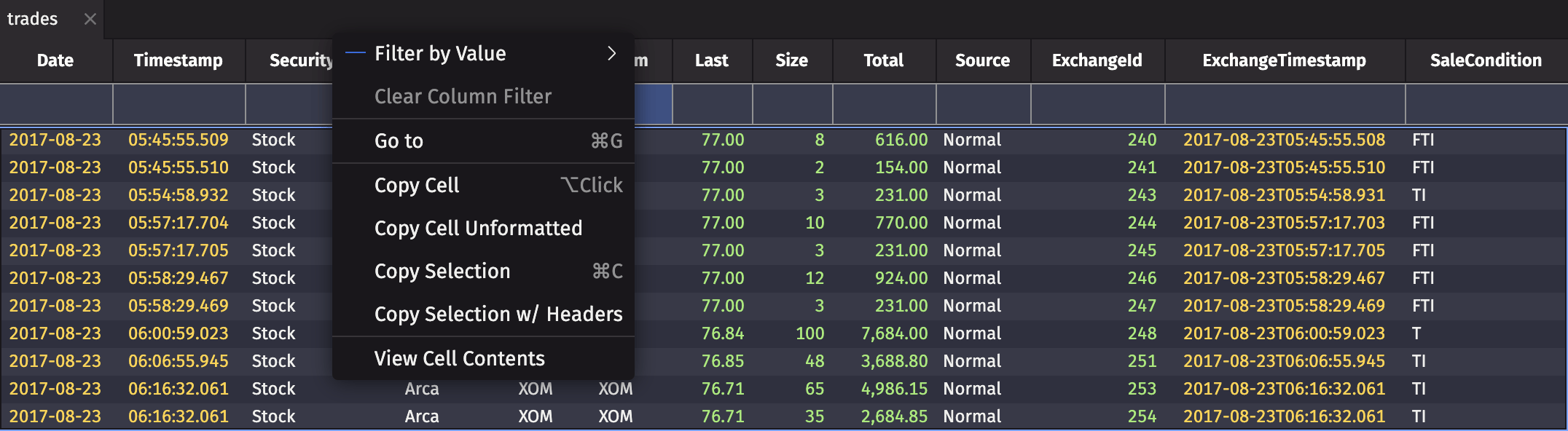Viewport: 1568px width, 431px height.
Task: Open View Cell Contents
Action: pos(459,358)
